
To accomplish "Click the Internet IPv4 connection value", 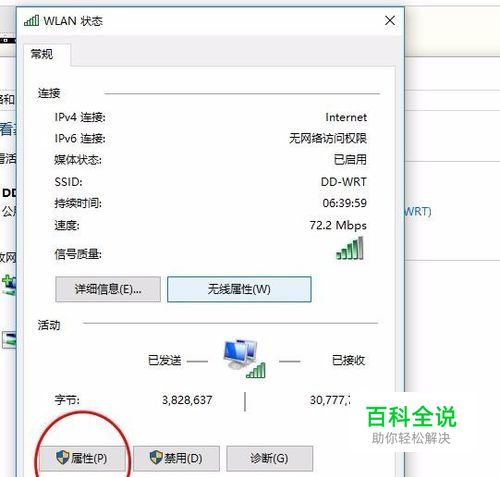I will (x=346, y=117).
